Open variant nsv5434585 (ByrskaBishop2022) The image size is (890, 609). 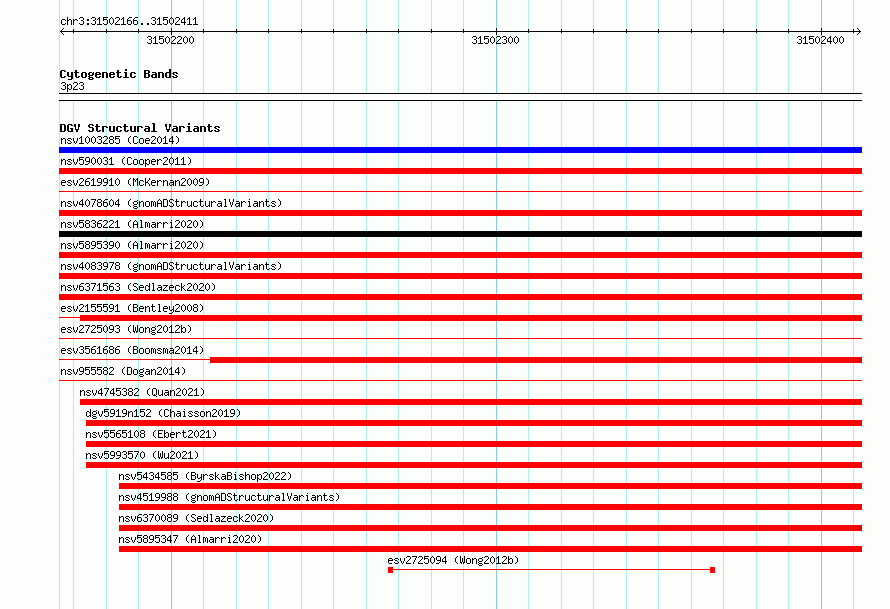pos(205,476)
